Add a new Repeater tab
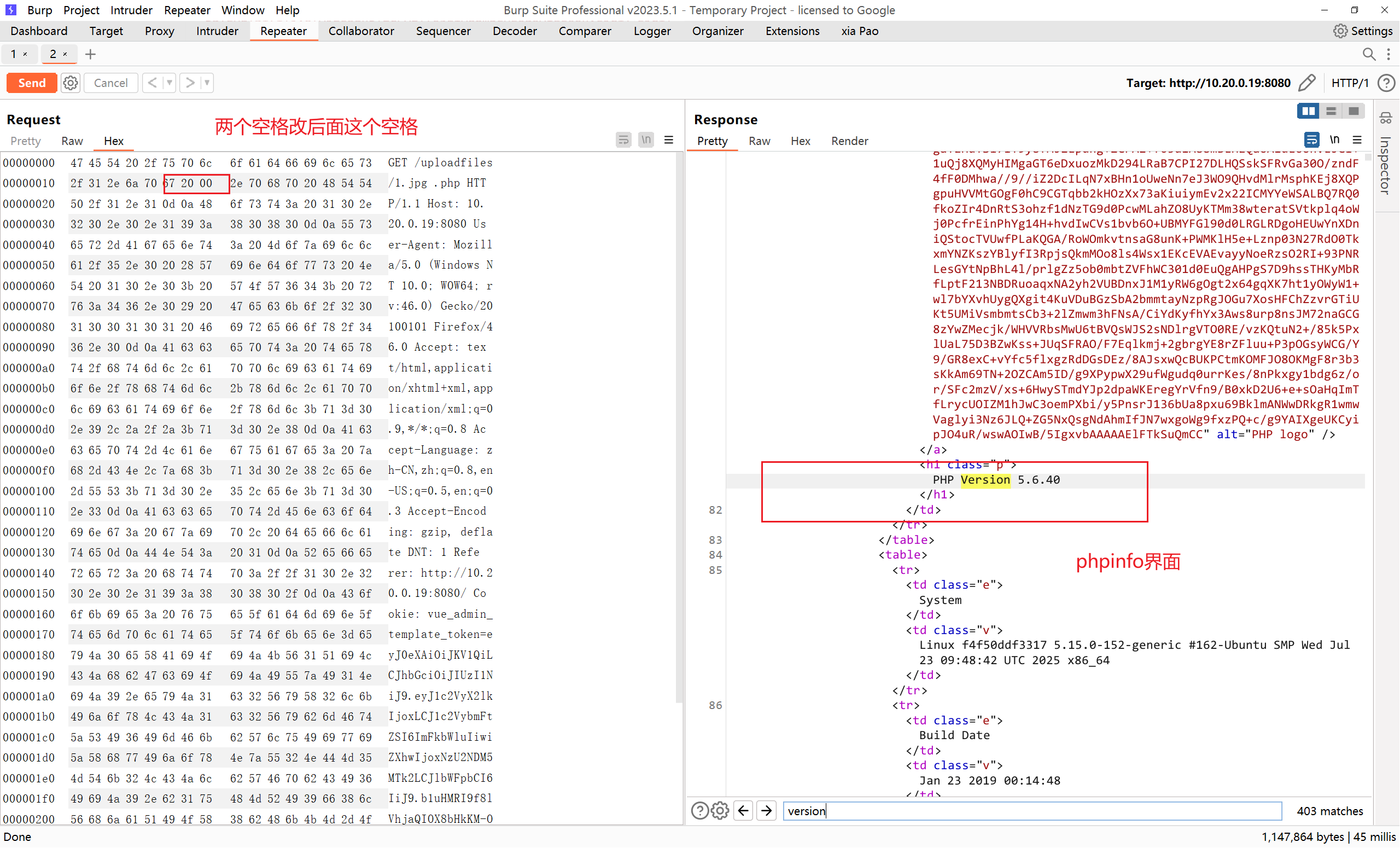 (90, 54)
